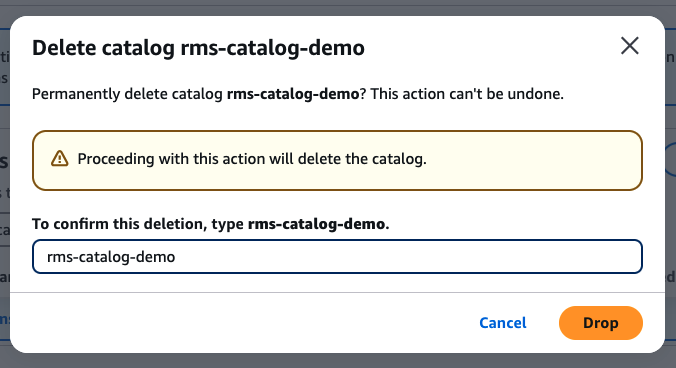The width and height of the screenshot is (676, 368).
Task: Cancel the catalog deletion
Action: [x=503, y=323]
